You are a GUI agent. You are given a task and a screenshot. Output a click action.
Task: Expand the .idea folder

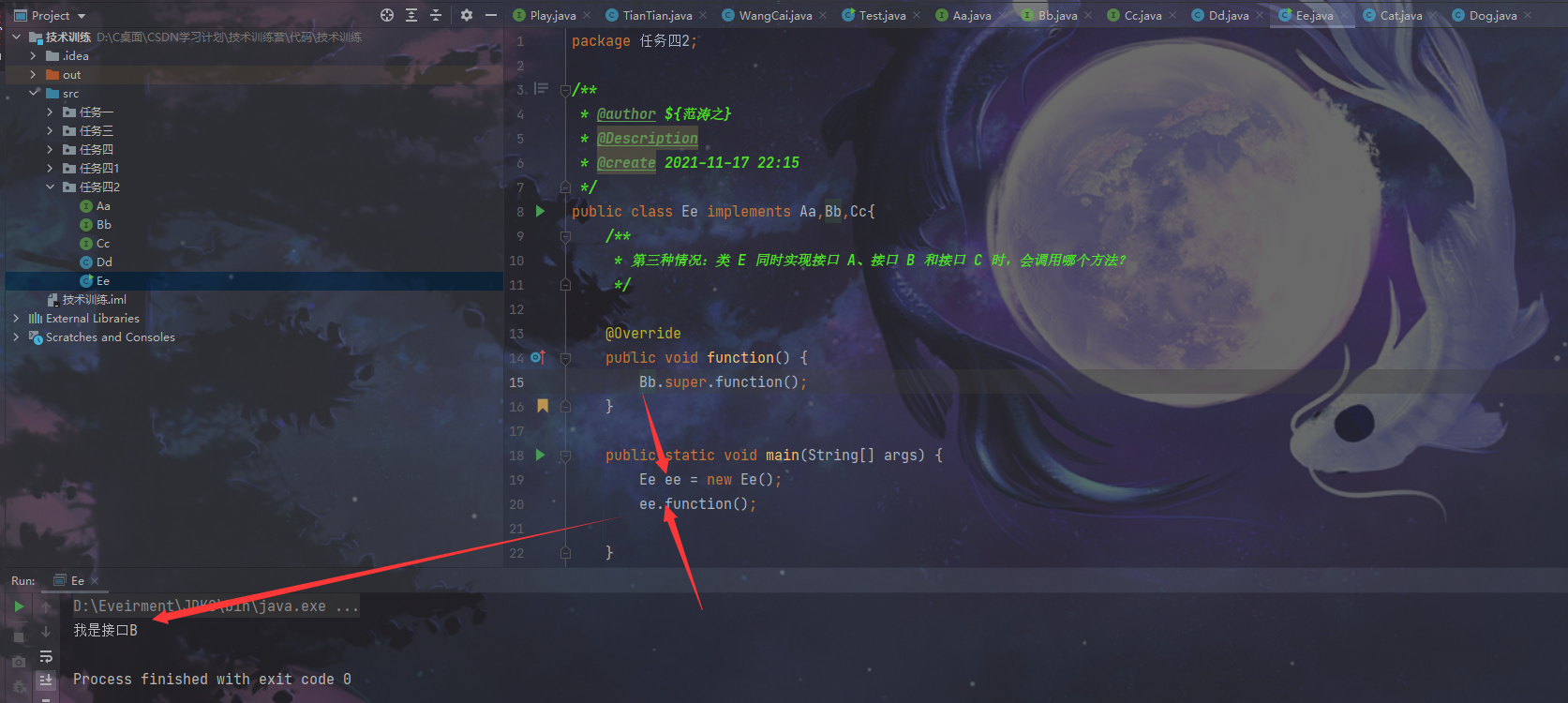pyautogui.click(x=34, y=55)
